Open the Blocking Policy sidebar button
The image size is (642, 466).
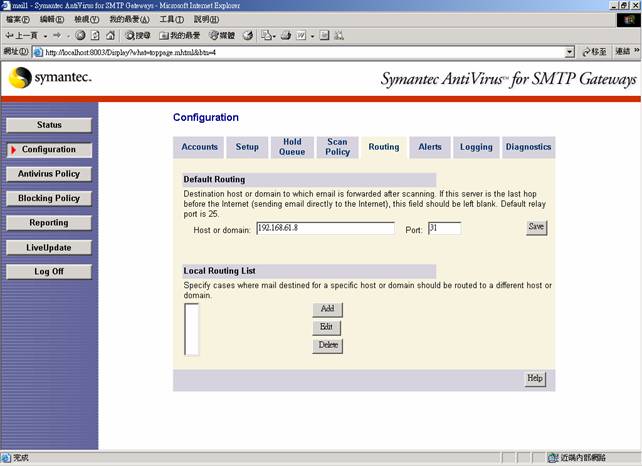49,198
